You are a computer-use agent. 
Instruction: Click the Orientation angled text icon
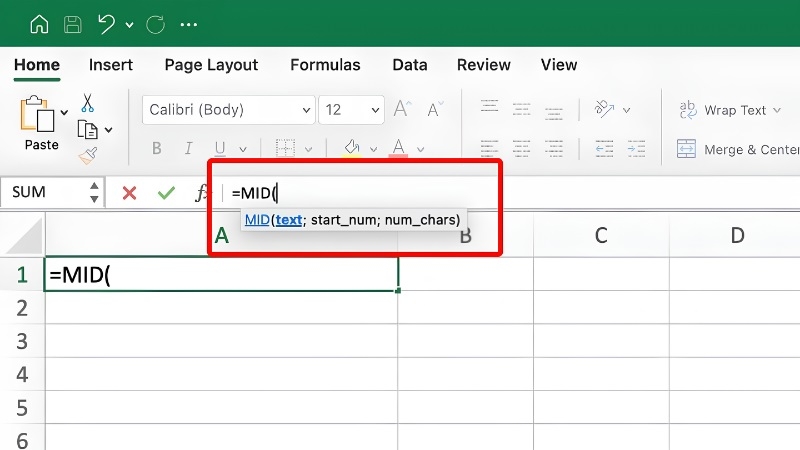(605, 109)
